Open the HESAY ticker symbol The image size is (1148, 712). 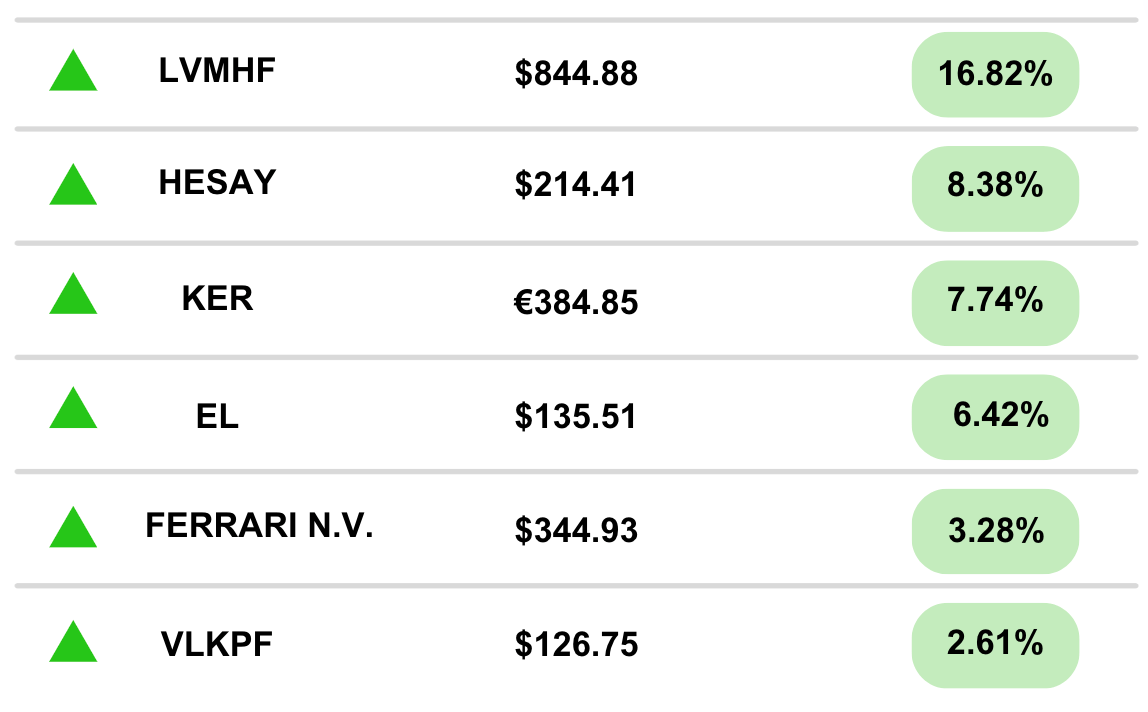217,182
